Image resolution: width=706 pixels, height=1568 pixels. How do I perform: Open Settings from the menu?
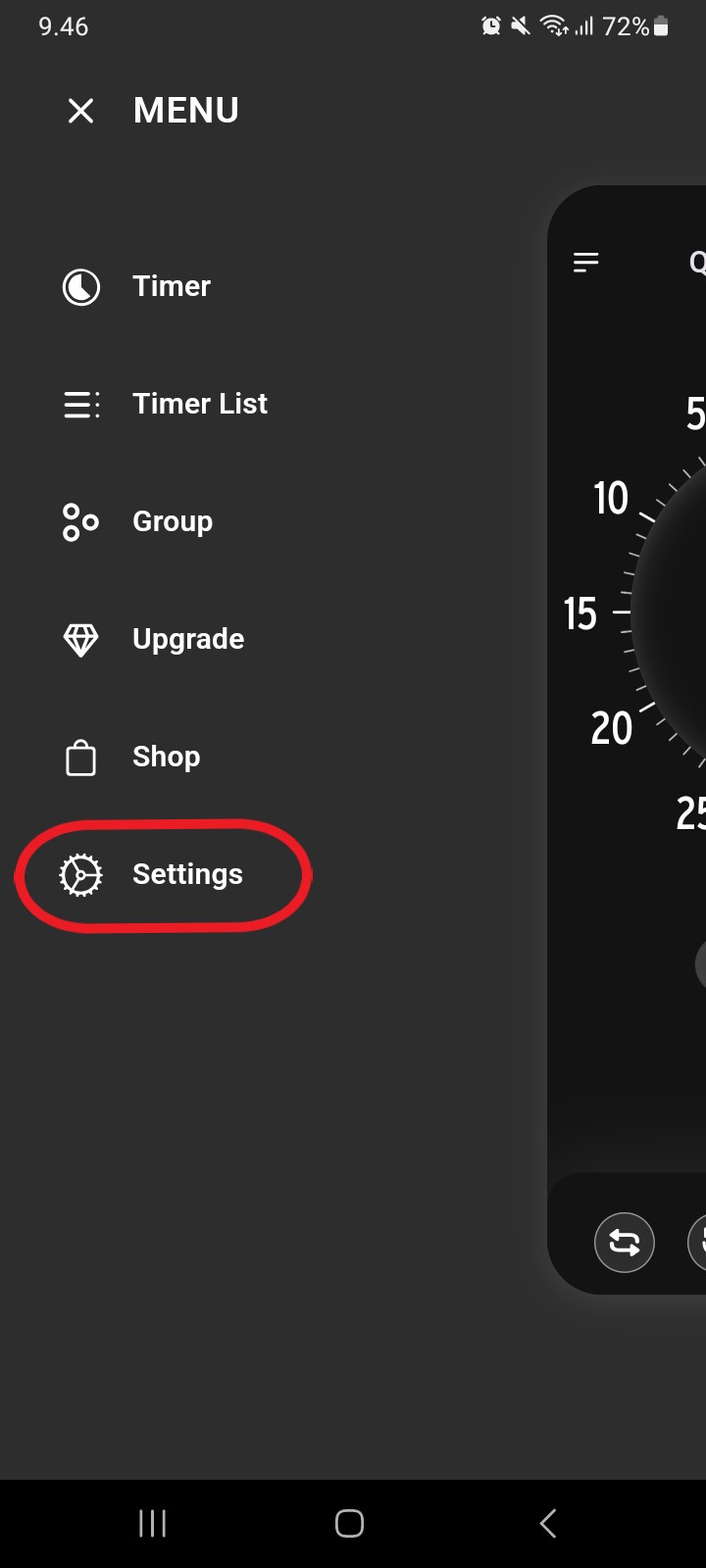[x=188, y=874]
